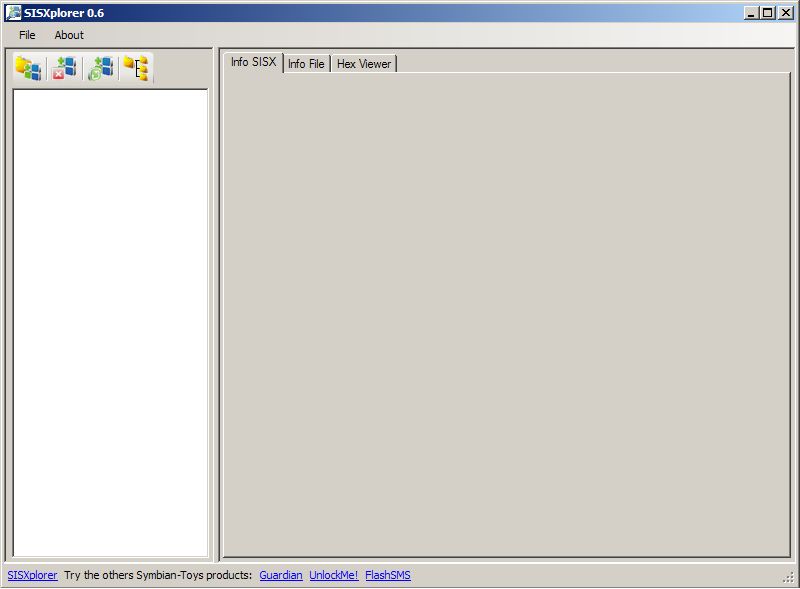800x589 pixels.
Task: Maximize the SISXplorer window
Action: pos(767,13)
